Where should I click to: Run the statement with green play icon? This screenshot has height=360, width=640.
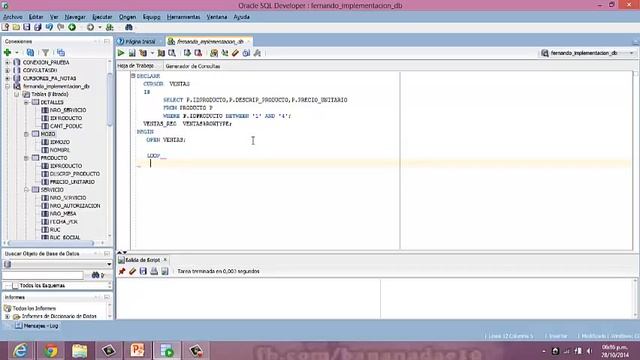[x=121, y=53]
